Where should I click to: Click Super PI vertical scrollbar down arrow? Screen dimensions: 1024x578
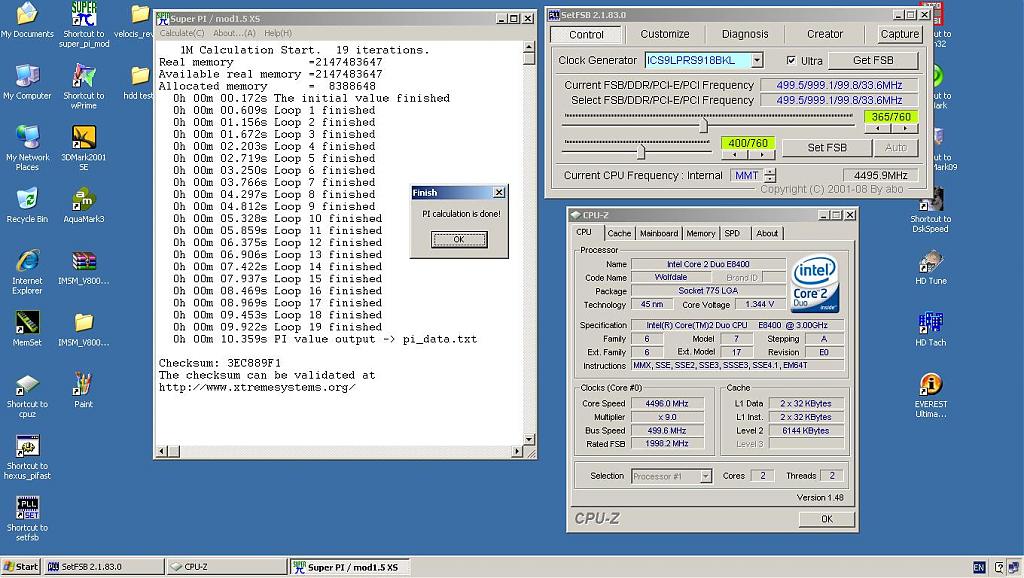coord(529,440)
